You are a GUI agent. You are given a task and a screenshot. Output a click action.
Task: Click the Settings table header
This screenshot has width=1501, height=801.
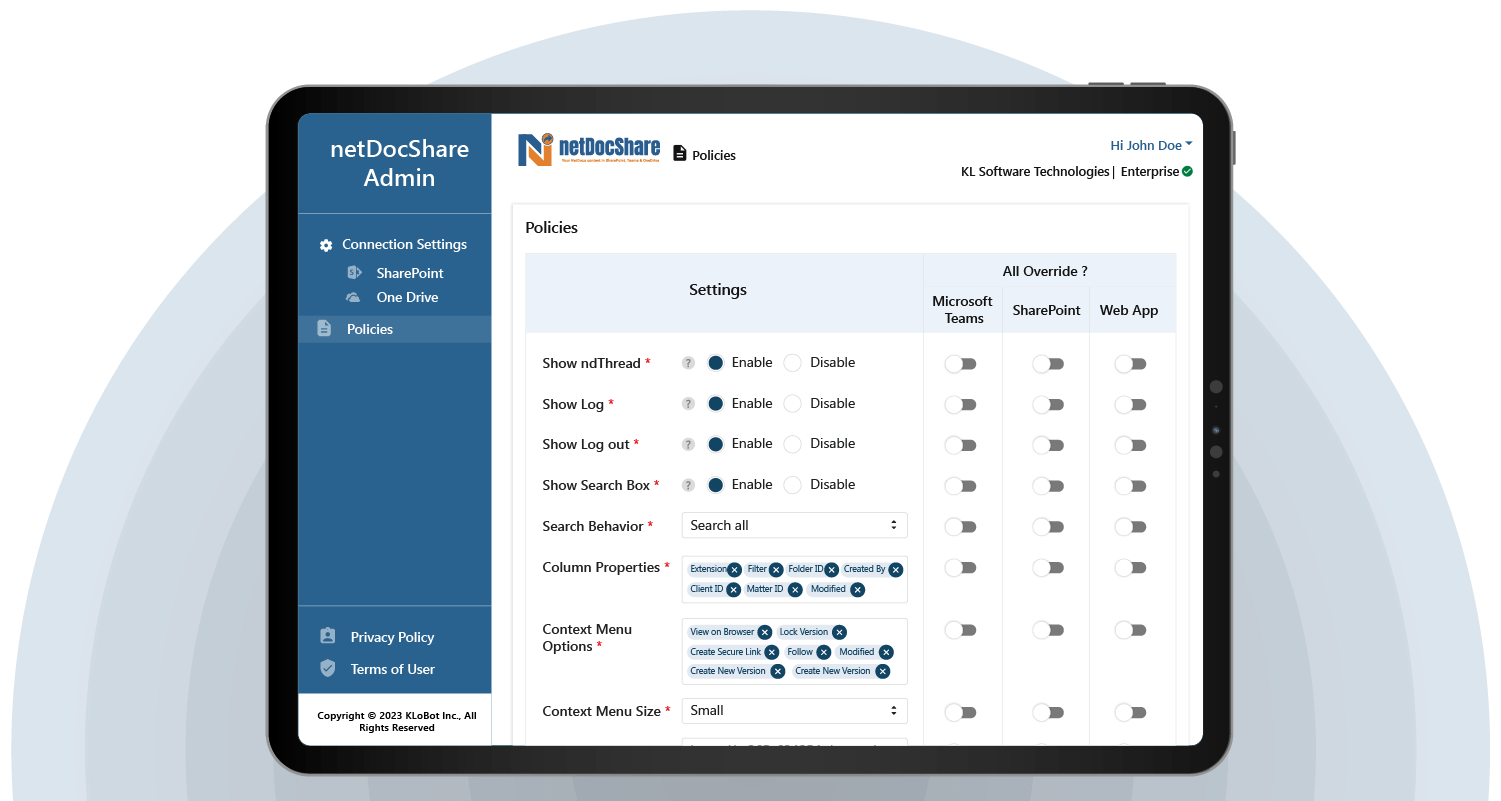(x=718, y=290)
